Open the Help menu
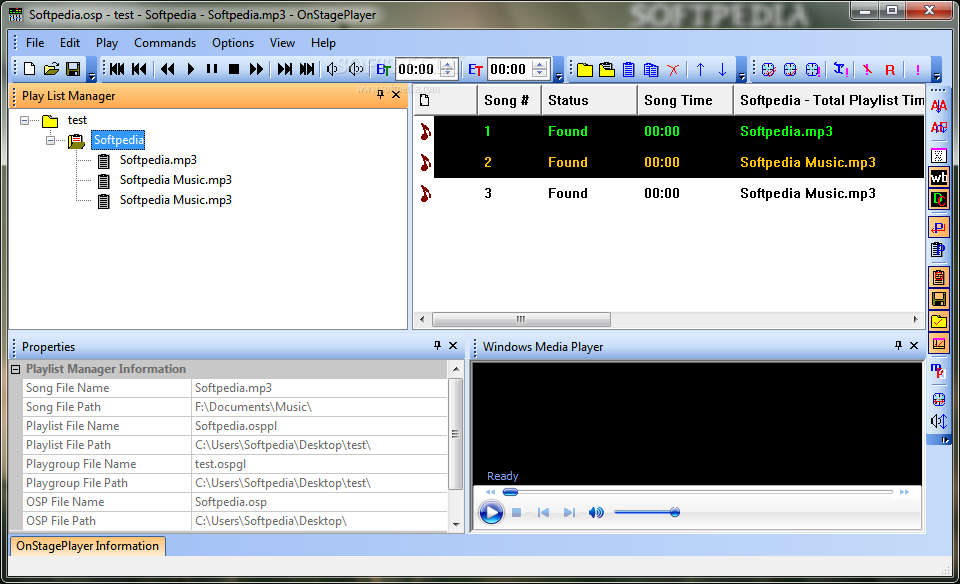The width and height of the screenshot is (960, 584). click(x=323, y=43)
